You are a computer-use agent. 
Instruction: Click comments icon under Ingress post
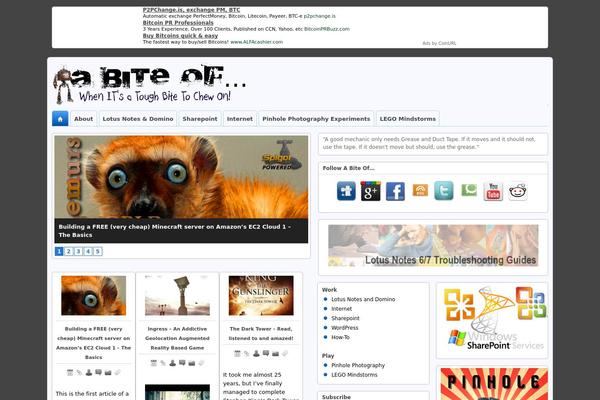point(182,363)
